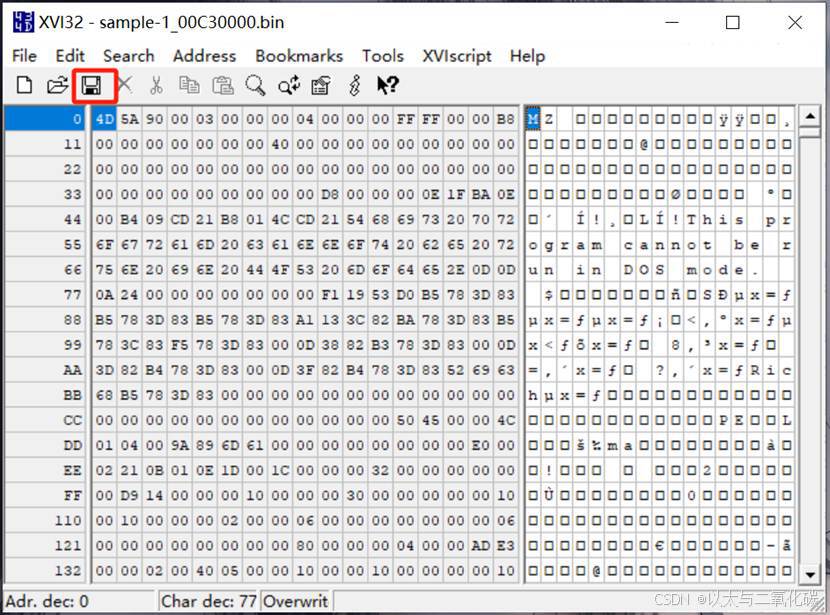830x615 pixels.
Task: Open the File menu
Action: (24, 56)
